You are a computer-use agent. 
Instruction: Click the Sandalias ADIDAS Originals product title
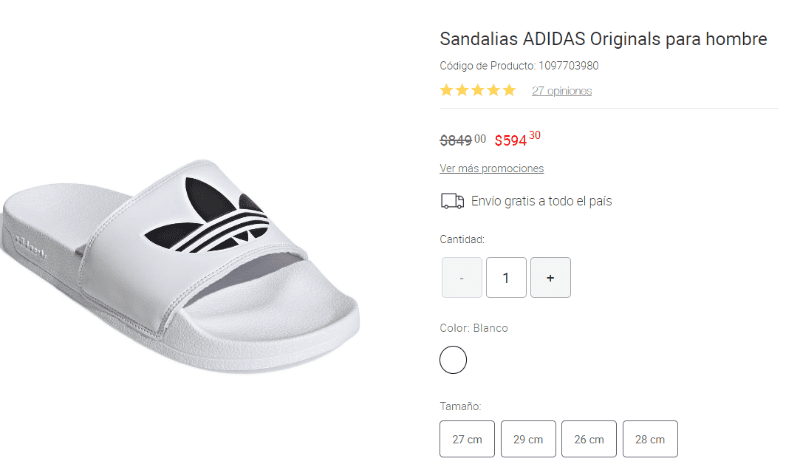tap(603, 40)
